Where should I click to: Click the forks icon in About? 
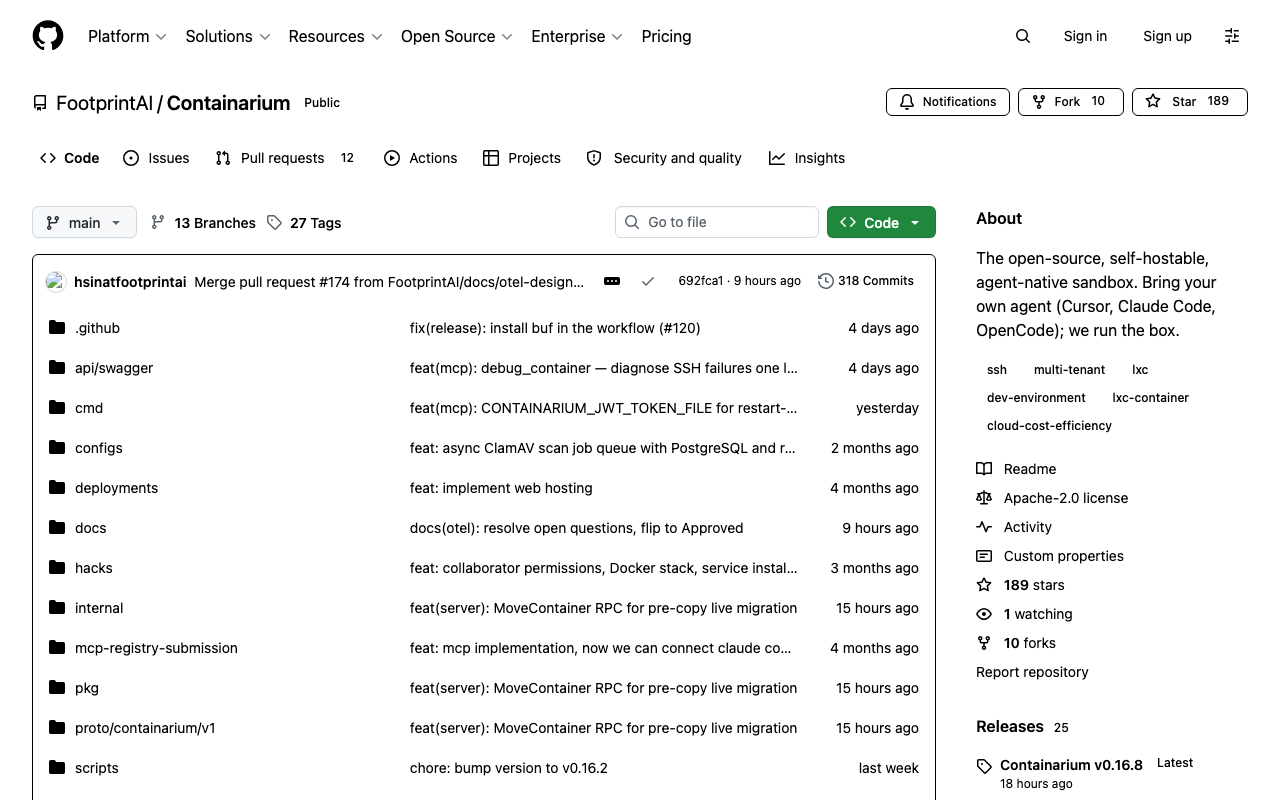coord(984,643)
